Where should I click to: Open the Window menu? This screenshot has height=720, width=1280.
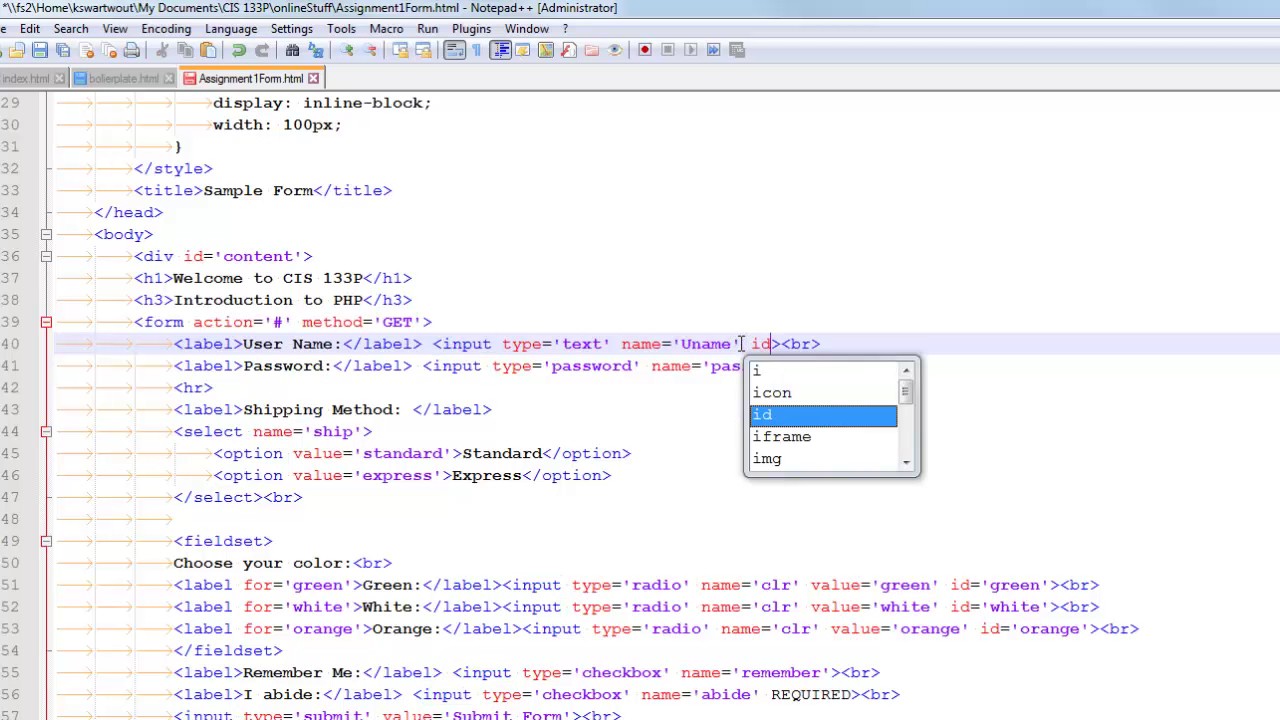(x=527, y=29)
